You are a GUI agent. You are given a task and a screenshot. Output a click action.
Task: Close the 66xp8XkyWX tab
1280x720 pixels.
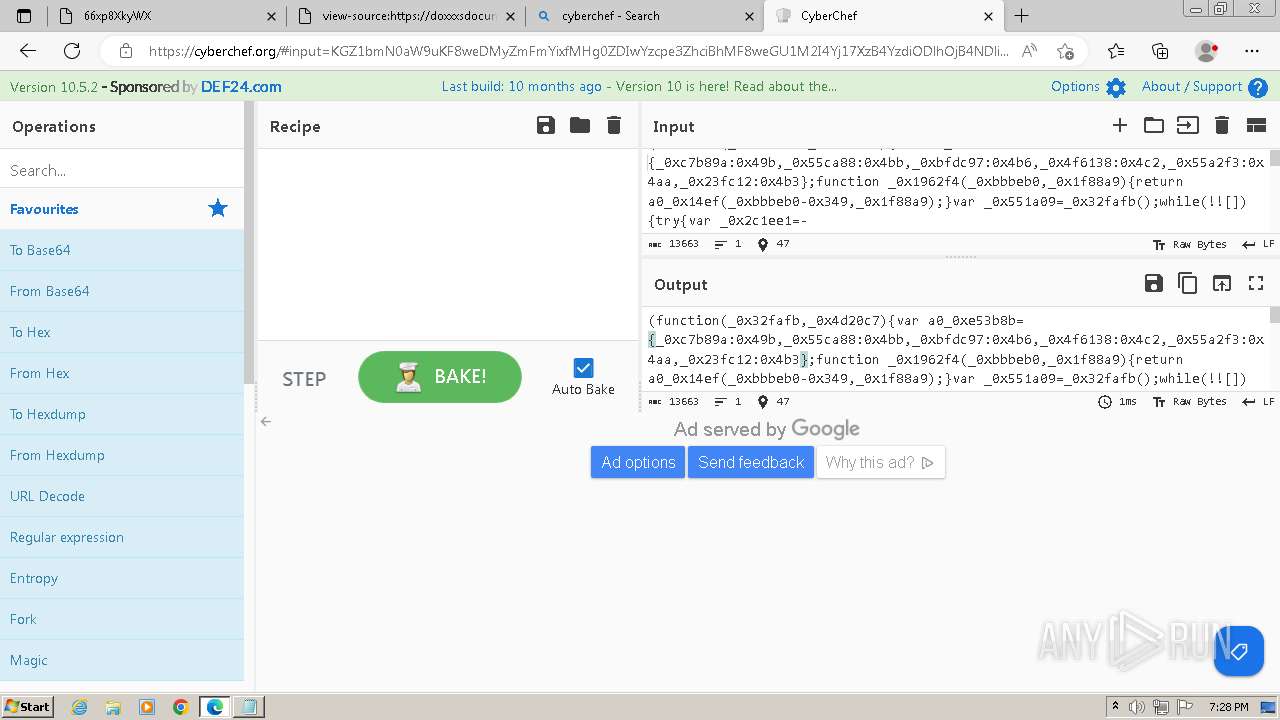pyautogui.click(x=272, y=16)
